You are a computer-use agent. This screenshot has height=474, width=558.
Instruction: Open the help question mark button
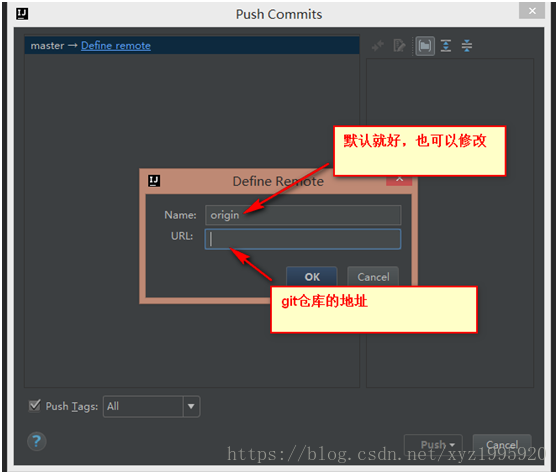pos(37,441)
